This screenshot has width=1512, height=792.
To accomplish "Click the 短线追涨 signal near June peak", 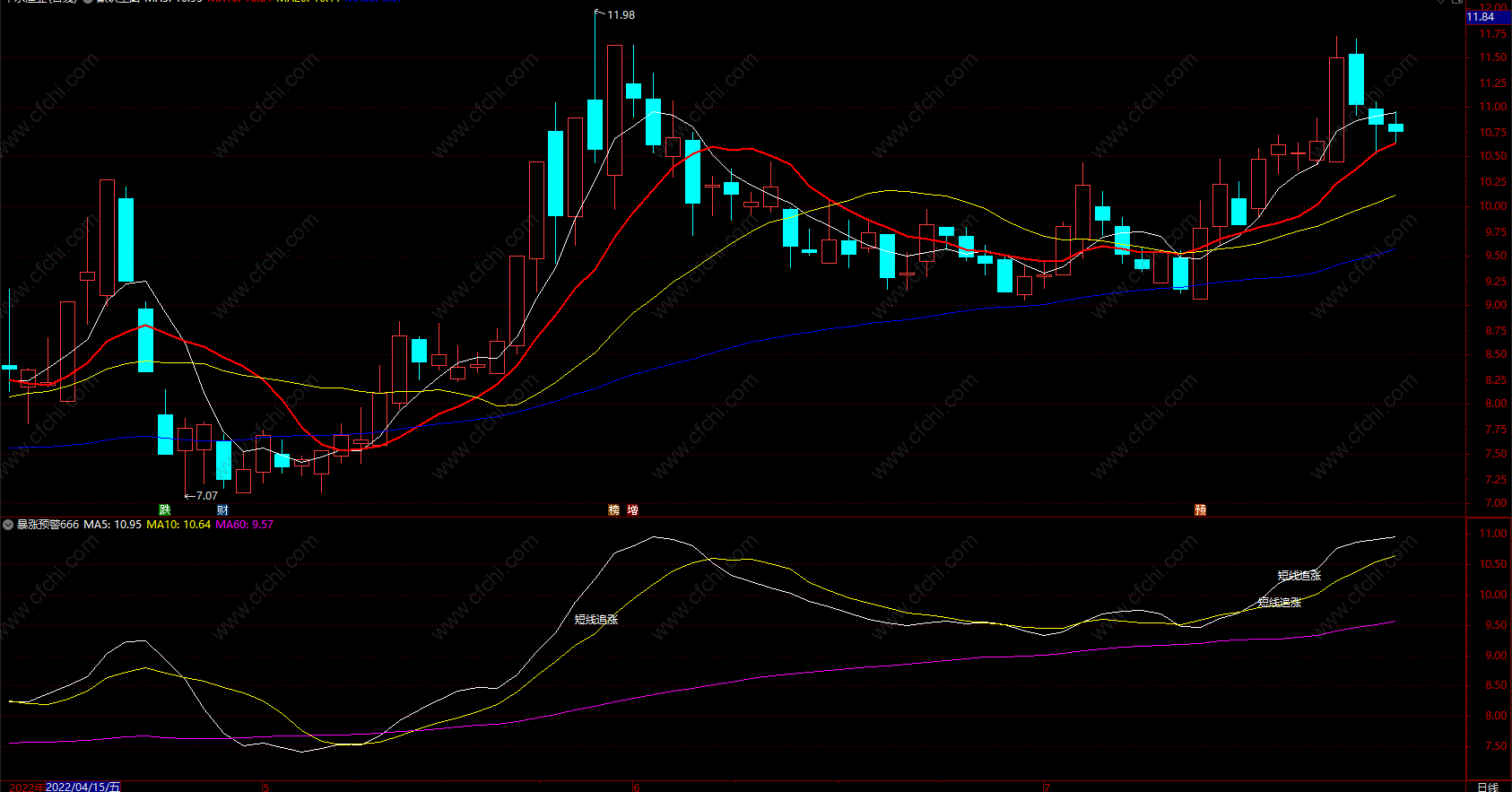I will coord(596,620).
